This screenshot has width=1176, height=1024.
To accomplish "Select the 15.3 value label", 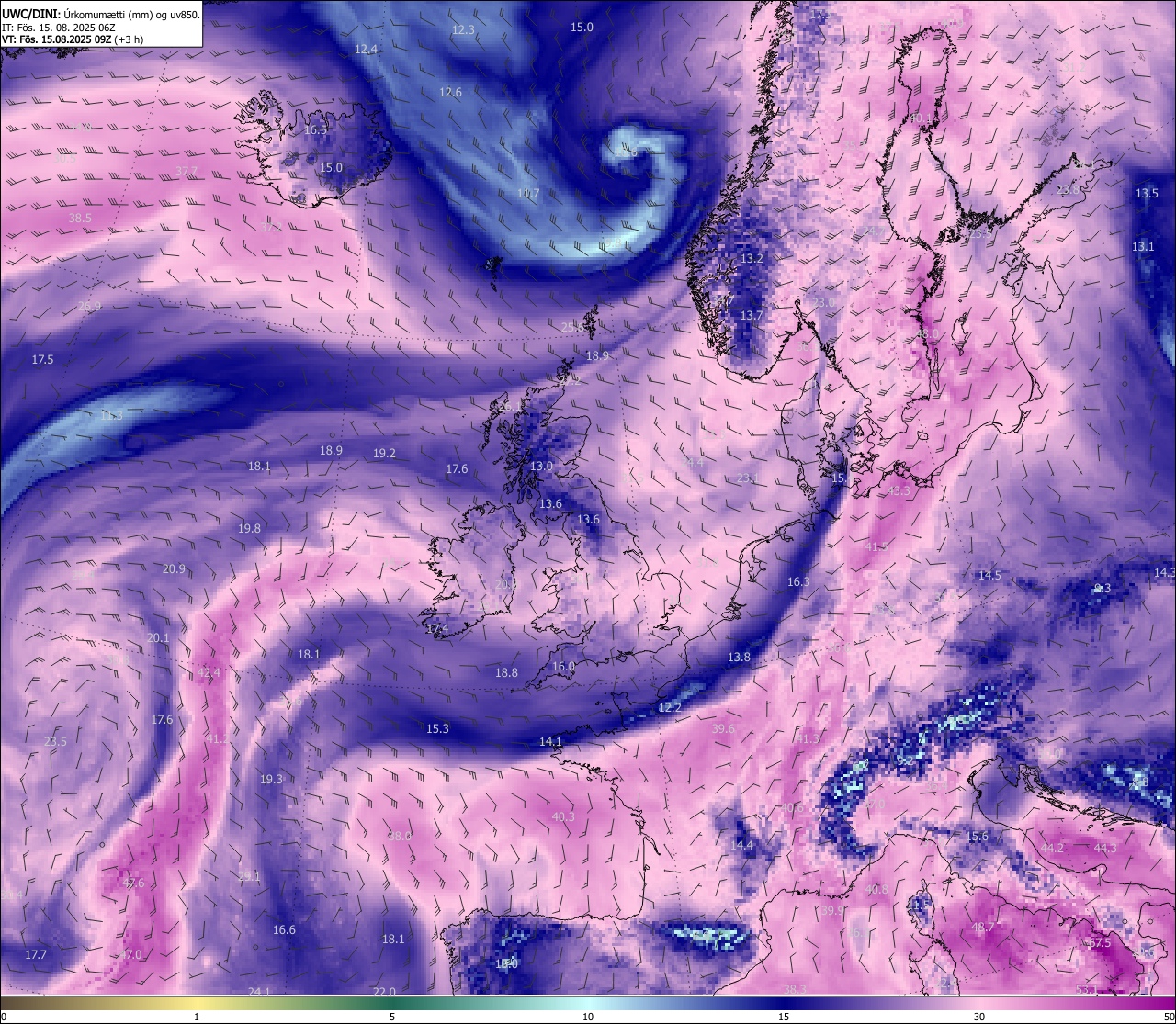I will pyautogui.click(x=437, y=728).
